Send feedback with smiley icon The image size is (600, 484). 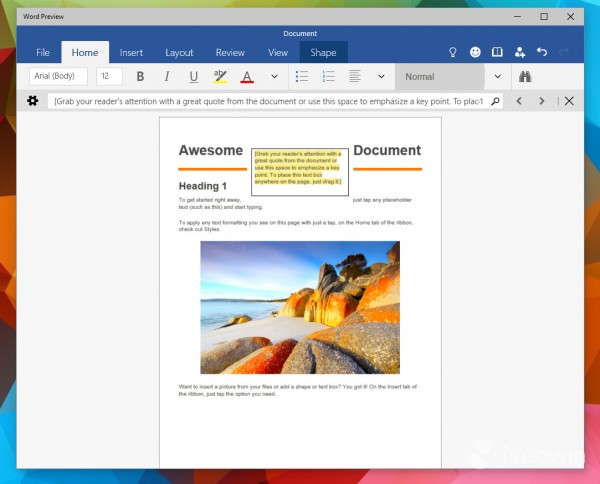475,52
